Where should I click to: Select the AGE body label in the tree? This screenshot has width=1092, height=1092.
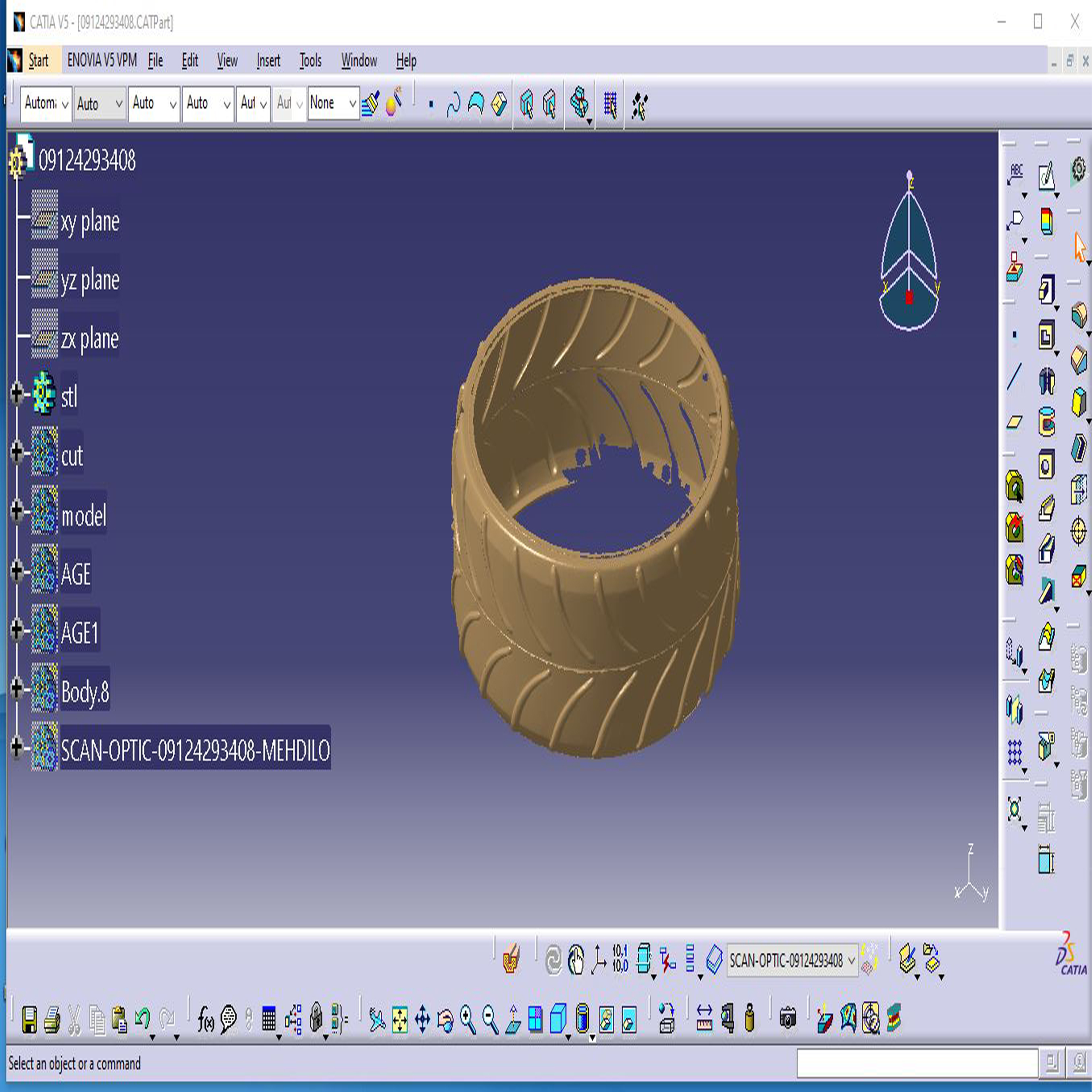76,574
